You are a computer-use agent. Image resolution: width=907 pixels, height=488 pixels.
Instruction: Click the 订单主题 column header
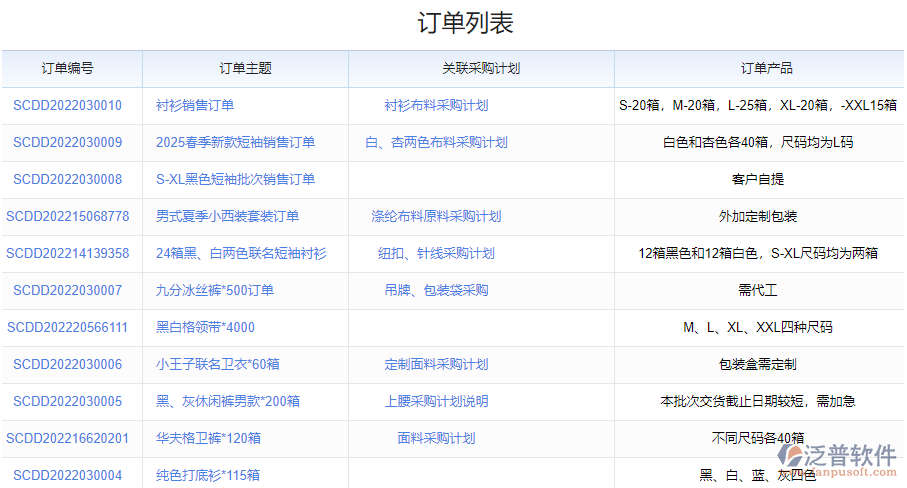click(245, 69)
